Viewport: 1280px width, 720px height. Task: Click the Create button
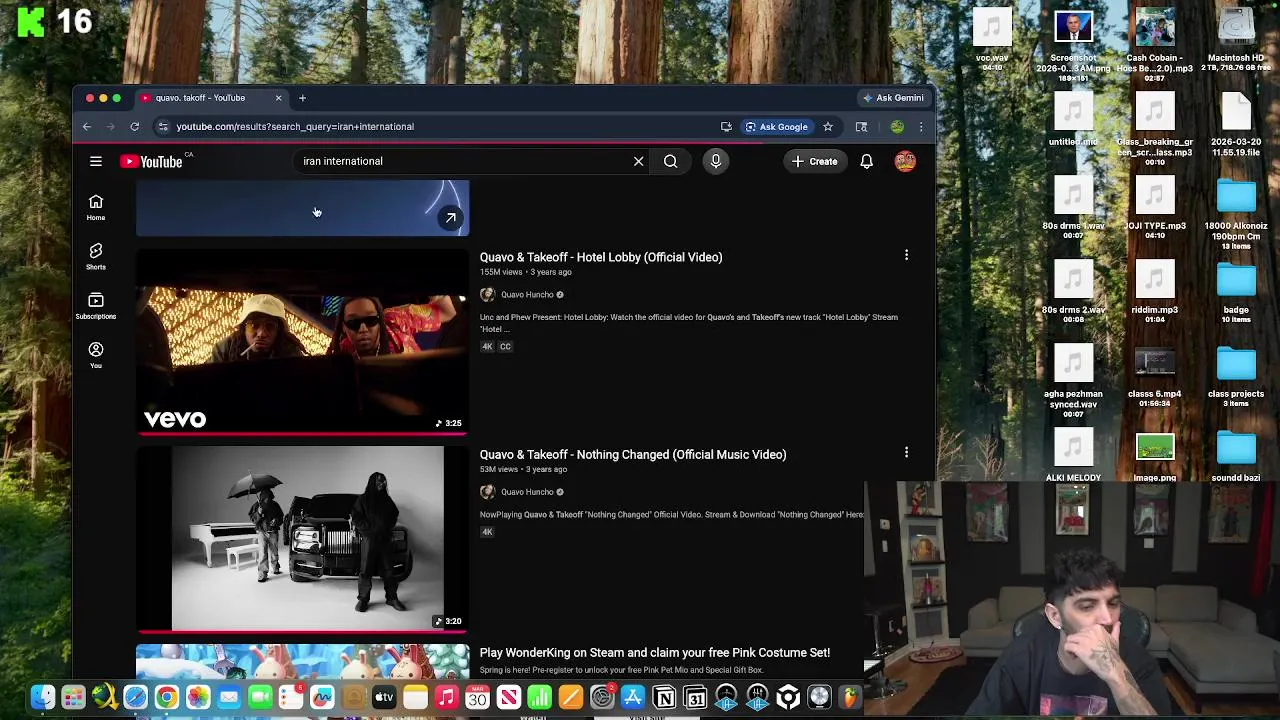pos(814,161)
